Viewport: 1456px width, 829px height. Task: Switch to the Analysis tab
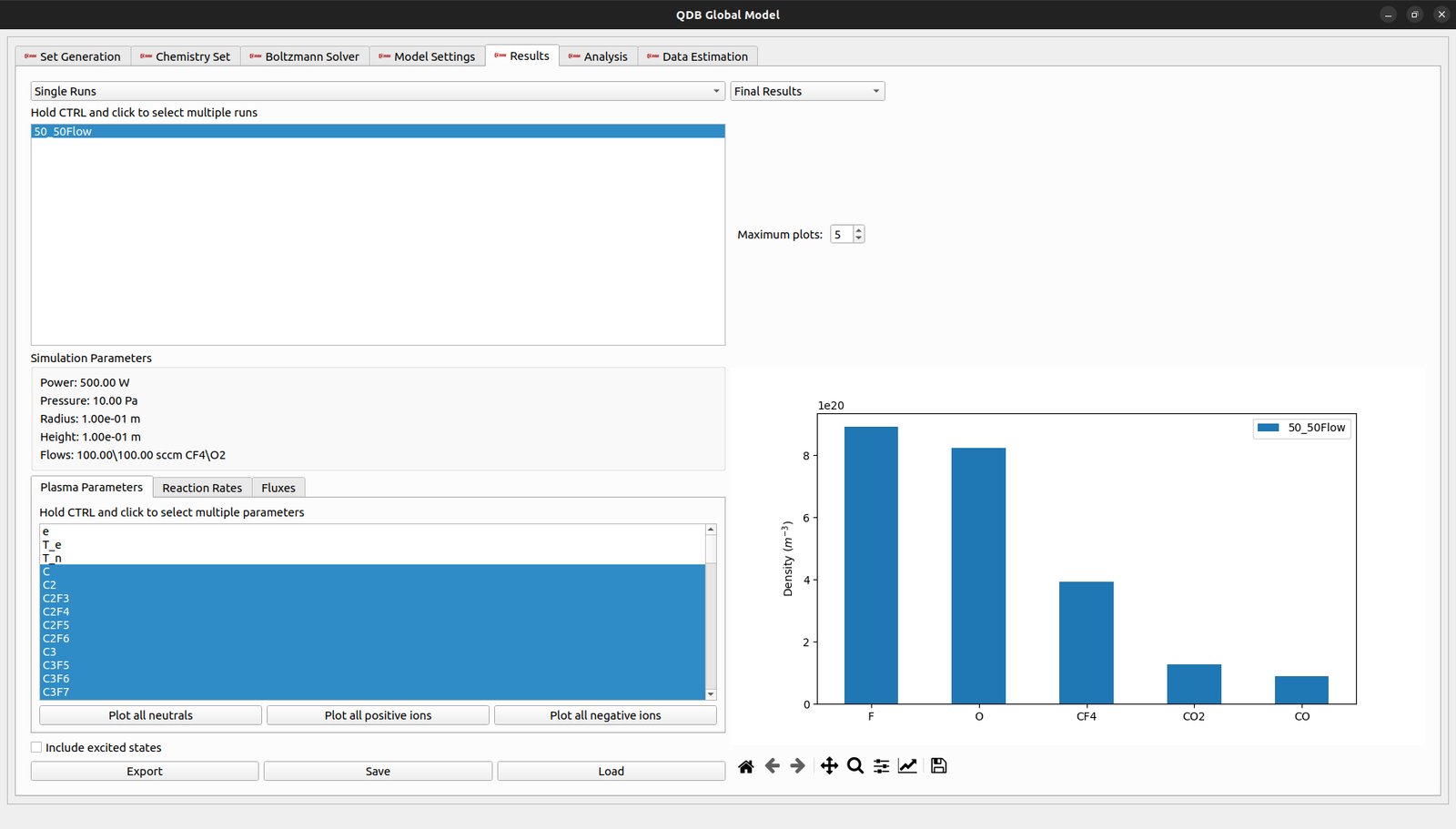[x=598, y=56]
